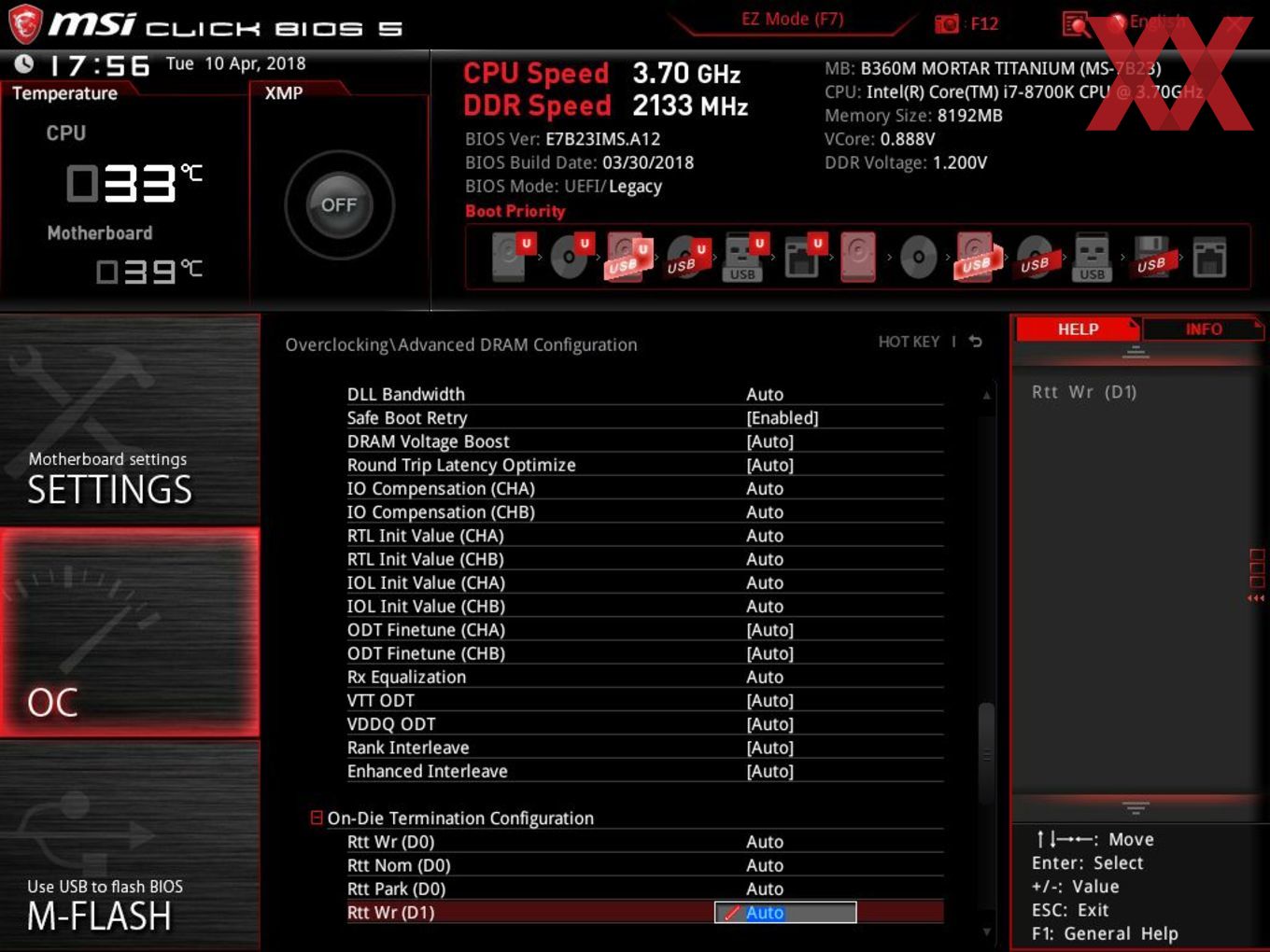Screen dimensions: 1270x952
Task: Collapse the help side panel handle
Action: [x=1256, y=574]
